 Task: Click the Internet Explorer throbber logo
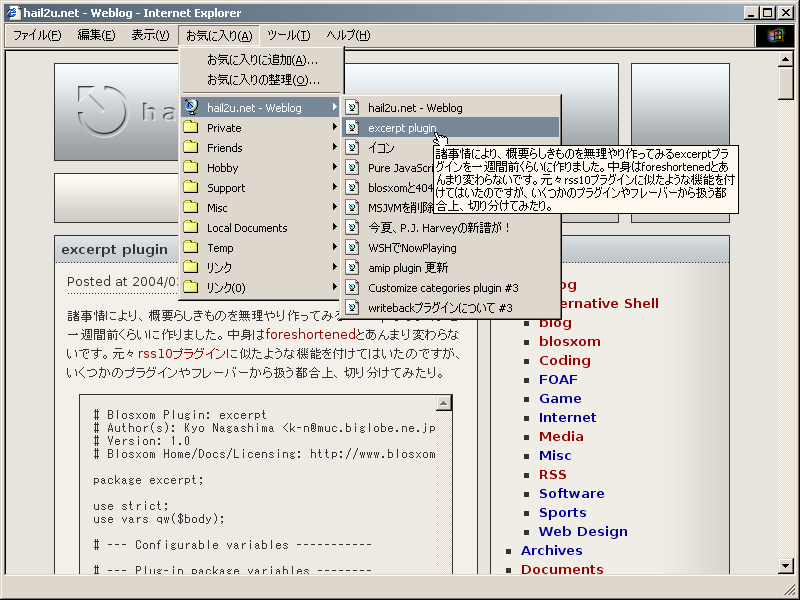[x=775, y=35]
